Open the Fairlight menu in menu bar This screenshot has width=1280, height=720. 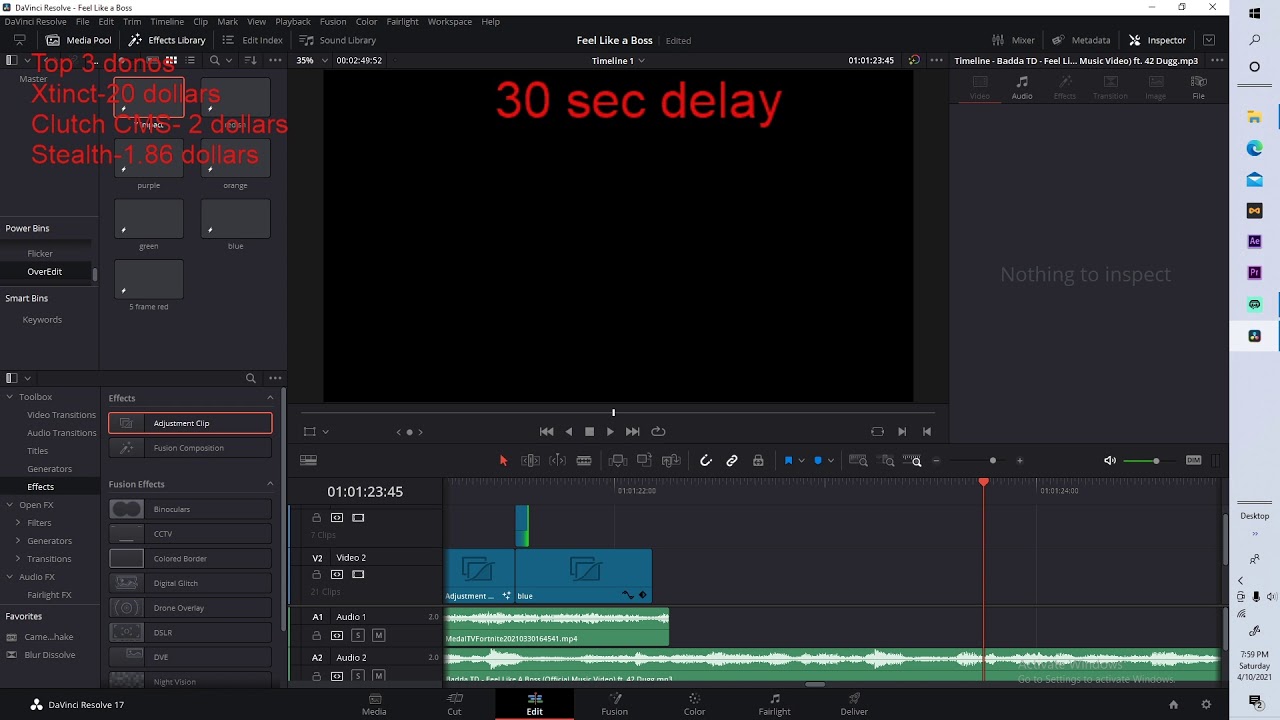point(403,21)
